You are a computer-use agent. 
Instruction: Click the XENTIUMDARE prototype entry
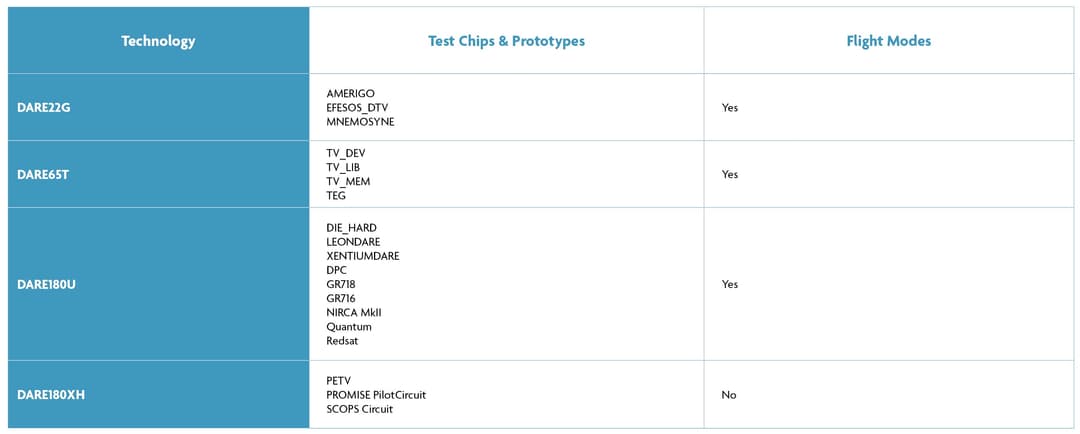point(363,256)
